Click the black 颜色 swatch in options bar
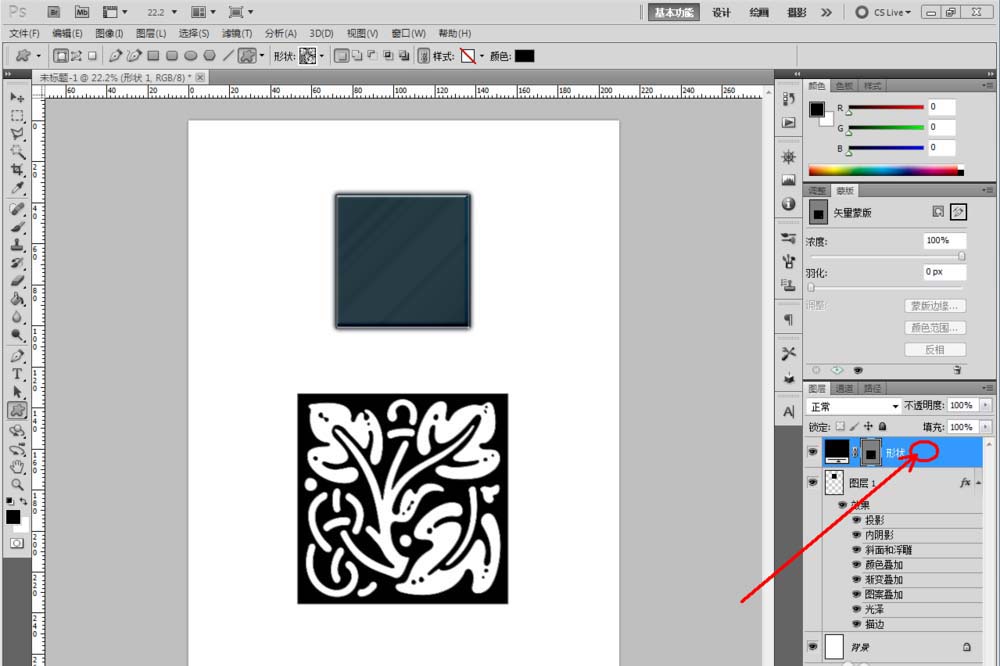The width and height of the screenshot is (1000, 666). click(x=524, y=56)
